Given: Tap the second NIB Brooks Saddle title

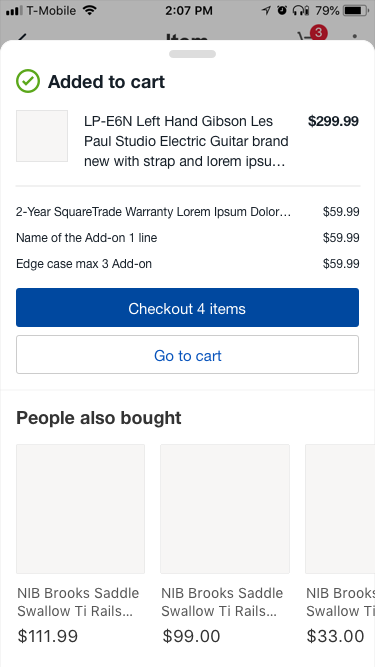Looking at the screenshot, I should pos(222,602).
